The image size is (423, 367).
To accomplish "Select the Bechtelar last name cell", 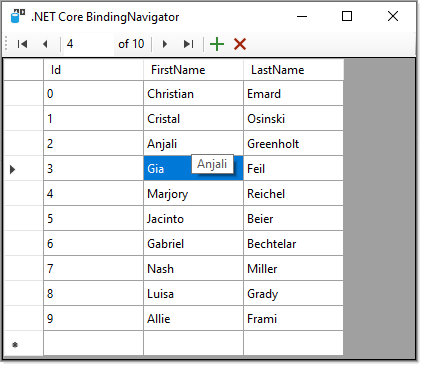I will 293,244.
